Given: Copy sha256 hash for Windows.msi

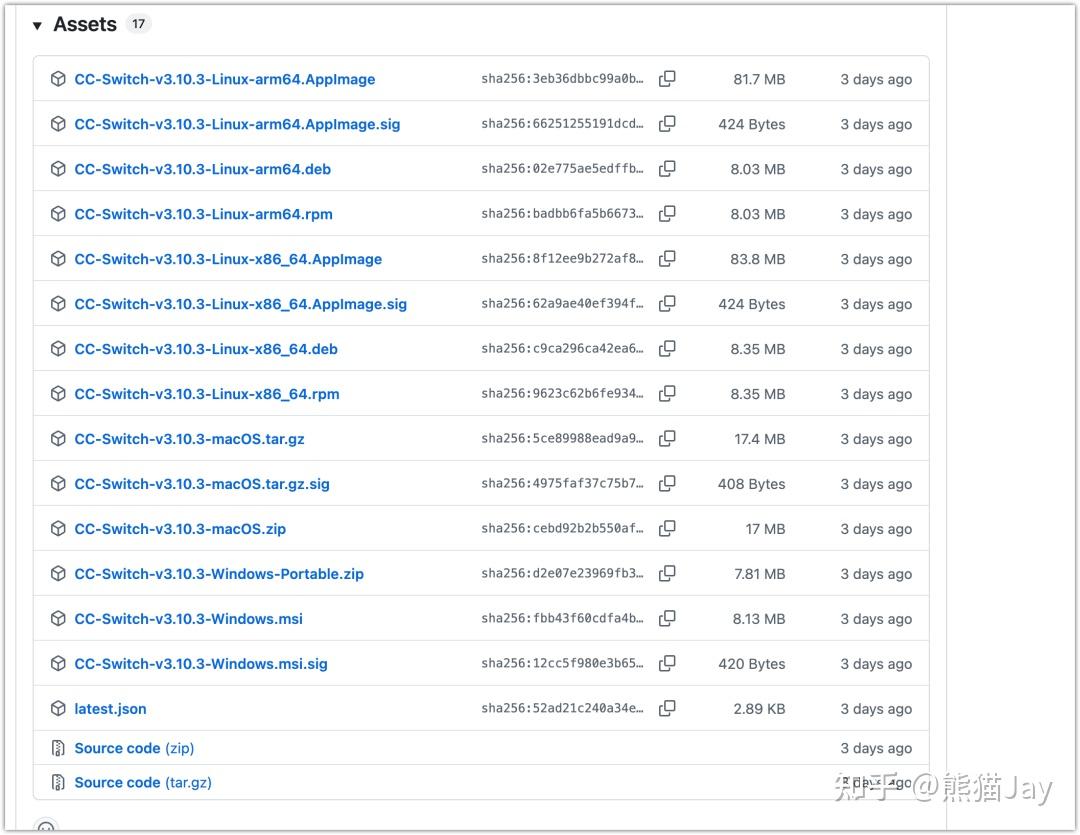Looking at the screenshot, I should pos(667,619).
